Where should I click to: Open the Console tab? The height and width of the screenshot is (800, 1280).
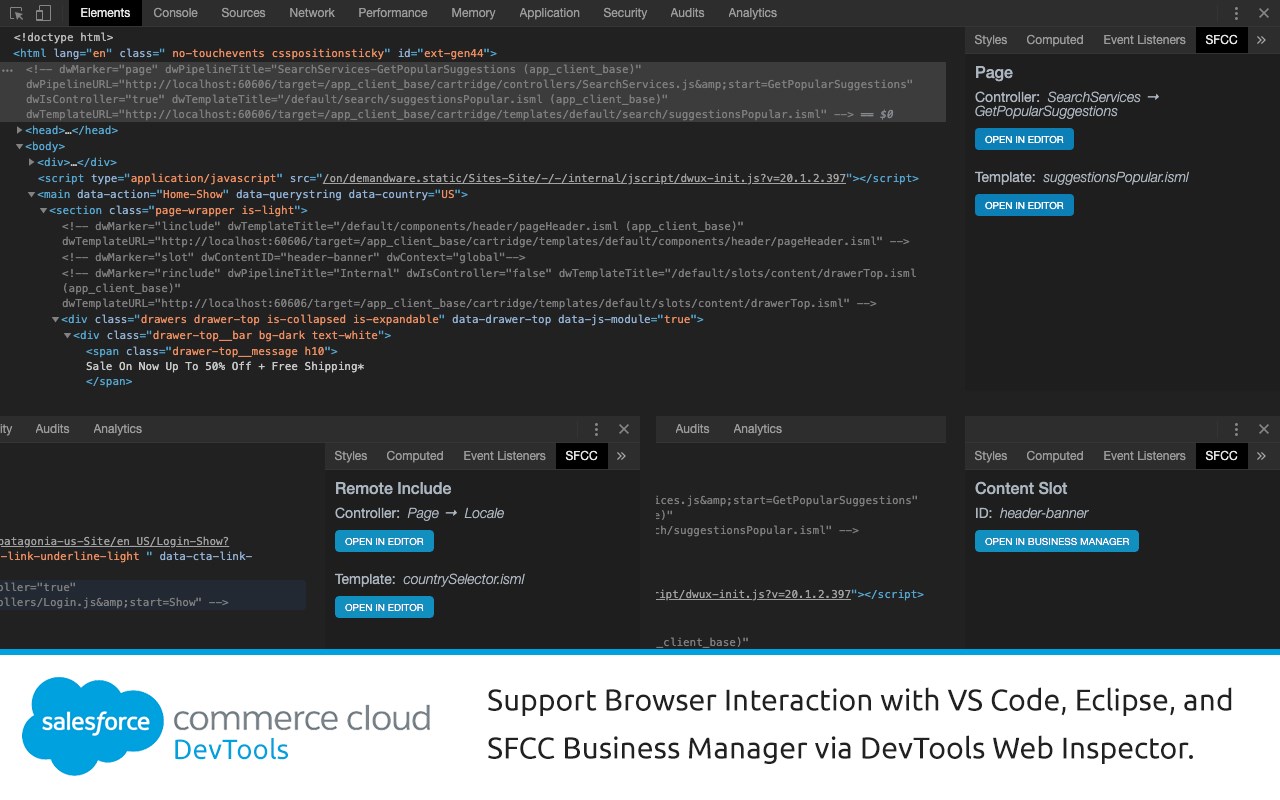pyautogui.click(x=175, y=13)
